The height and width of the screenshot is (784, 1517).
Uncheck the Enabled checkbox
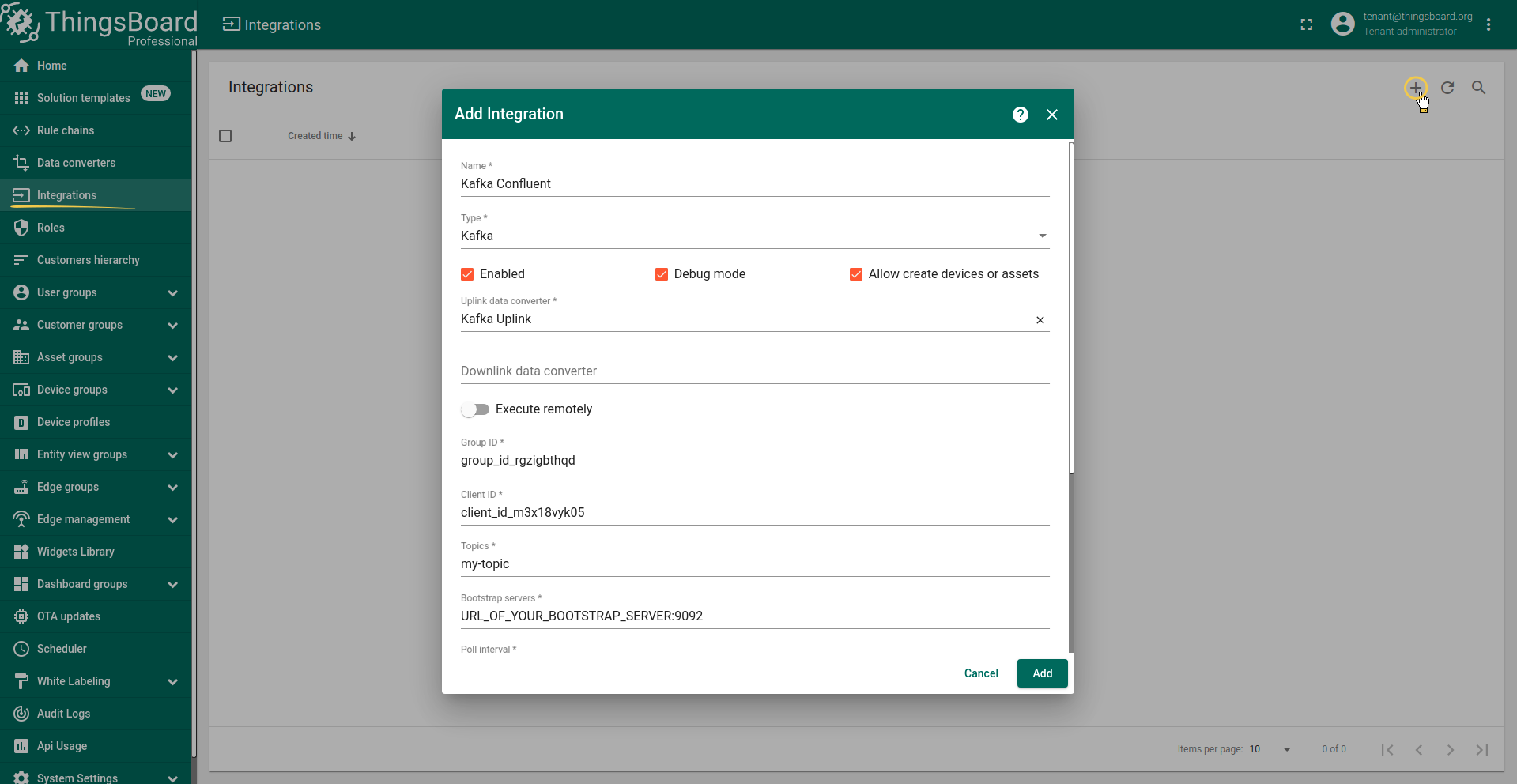(467, 274)
